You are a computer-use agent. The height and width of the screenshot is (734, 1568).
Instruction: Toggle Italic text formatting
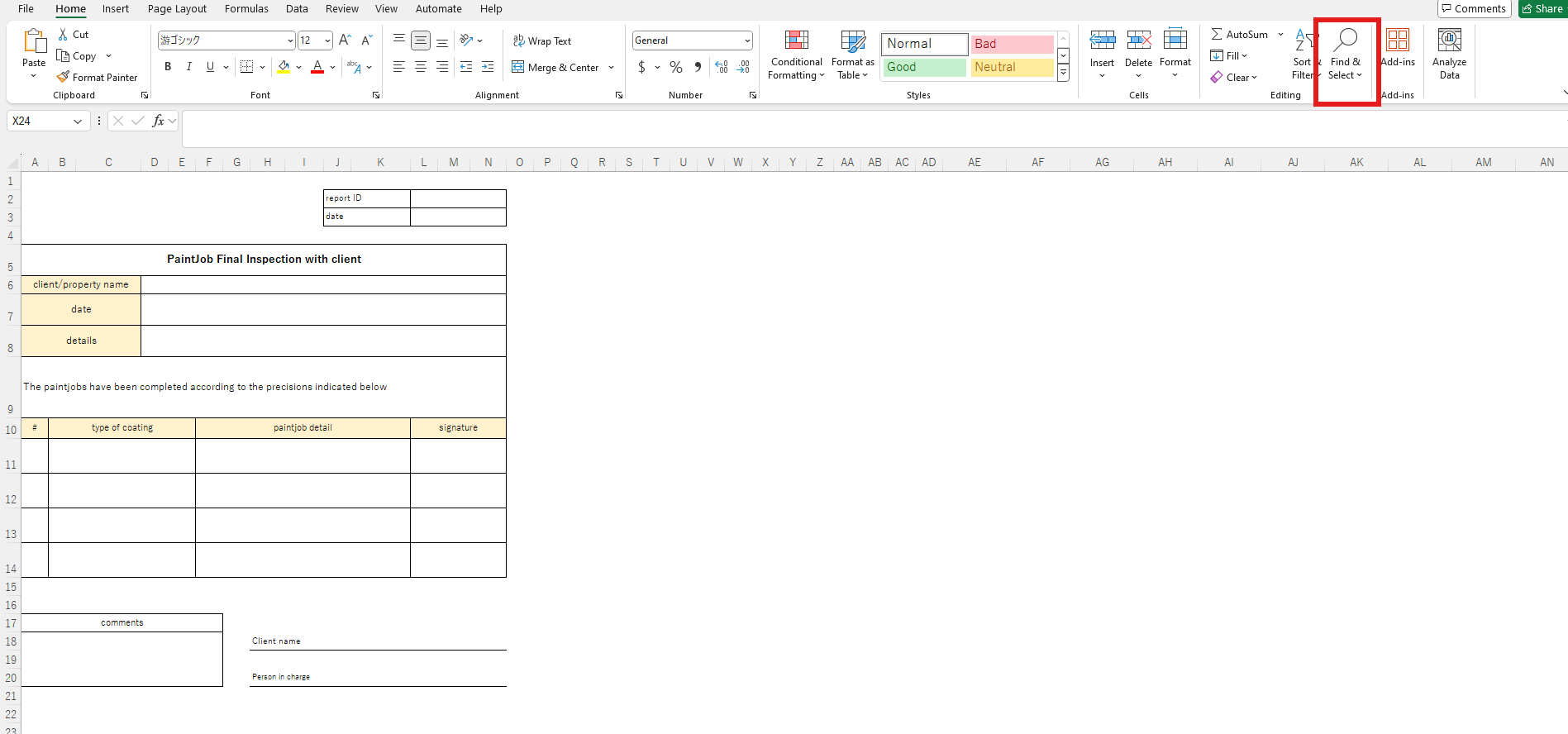pyautogui.click(x=189, y=67)
